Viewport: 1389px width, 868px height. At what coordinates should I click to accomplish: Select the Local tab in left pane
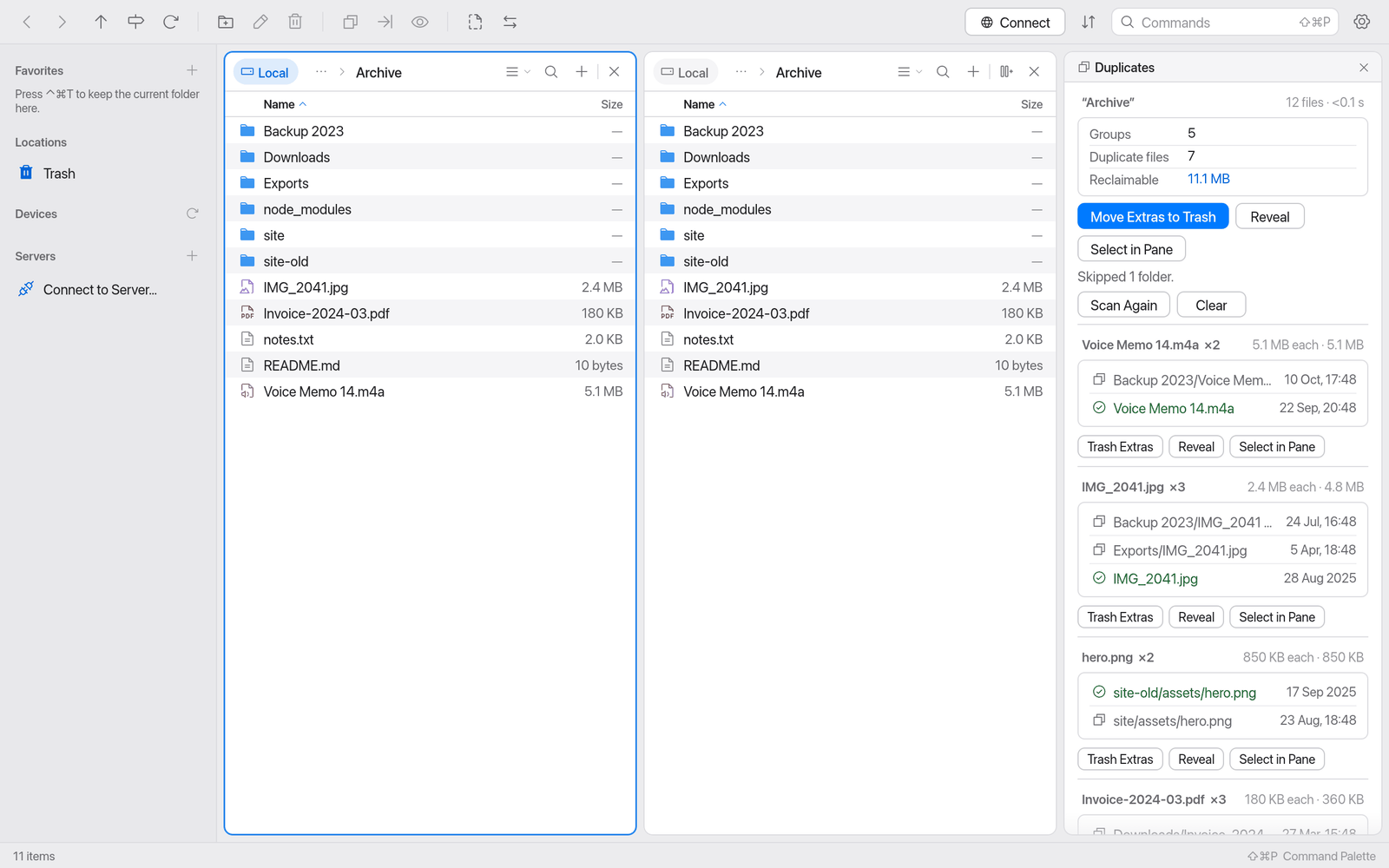266,72
